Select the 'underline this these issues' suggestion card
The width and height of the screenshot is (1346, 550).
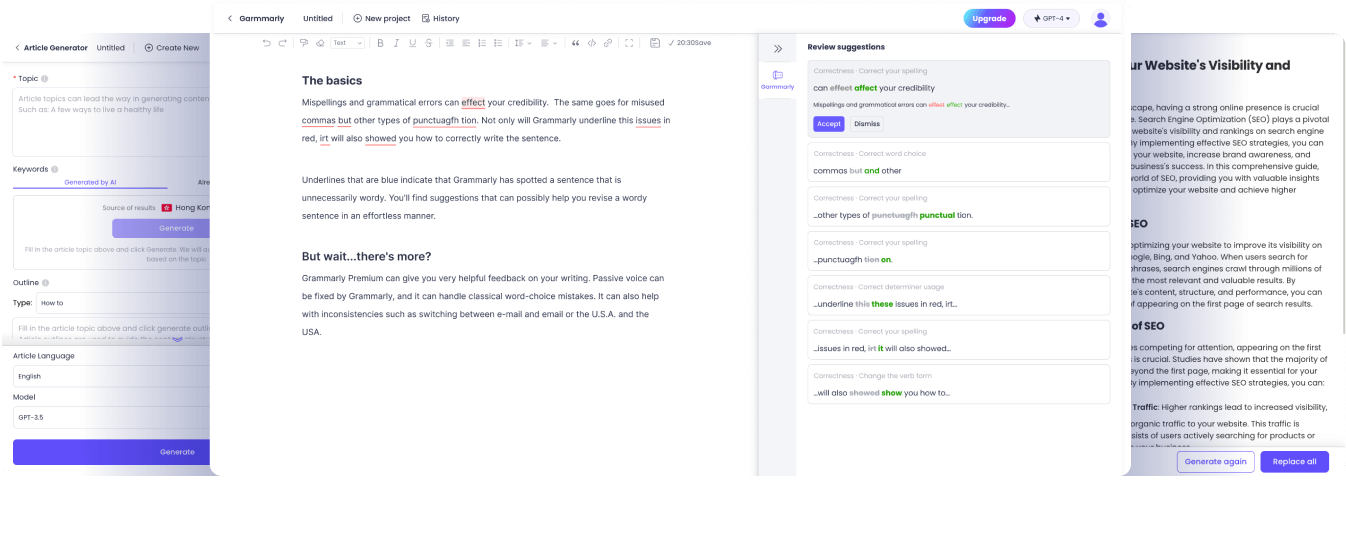(x=958, y=295)
